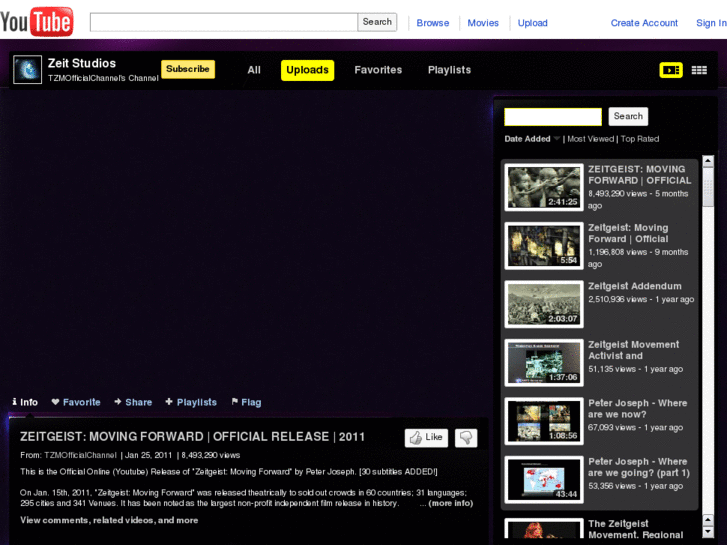Click the YouTube logo

pos(37,21)
